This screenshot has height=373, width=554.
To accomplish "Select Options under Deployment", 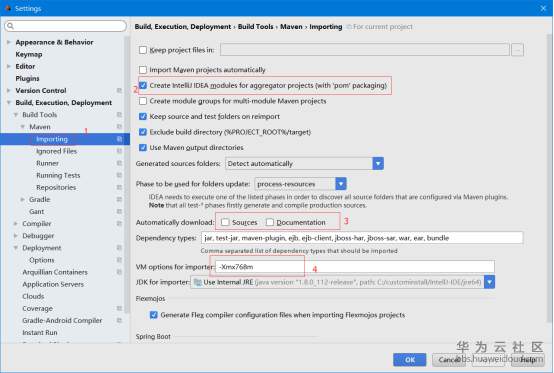I will [42, 260].
